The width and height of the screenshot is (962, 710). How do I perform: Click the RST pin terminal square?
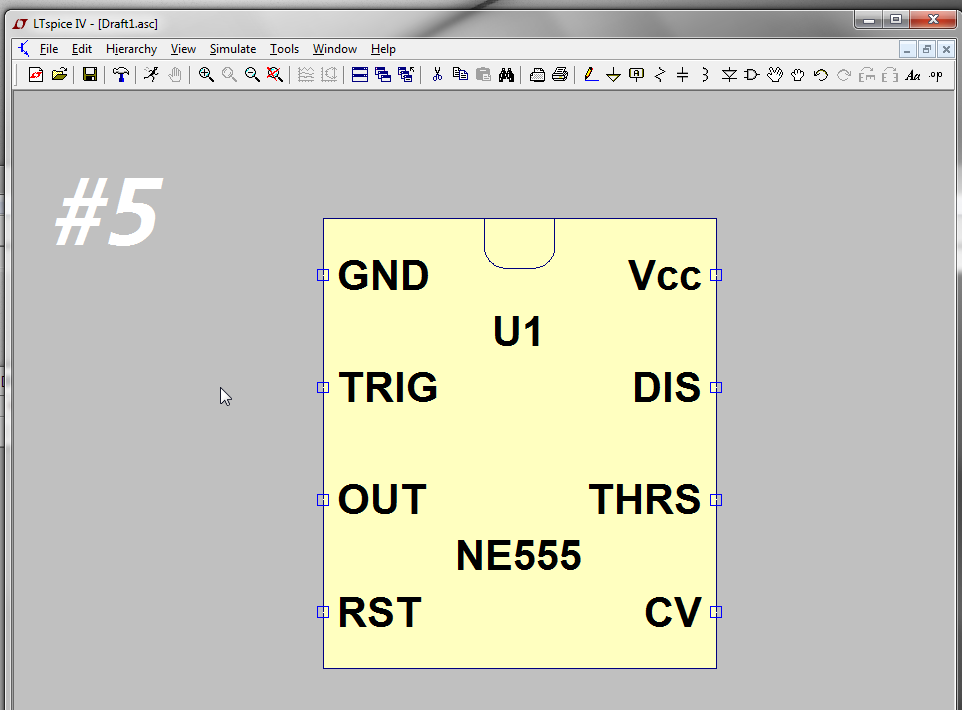[323, 612]
